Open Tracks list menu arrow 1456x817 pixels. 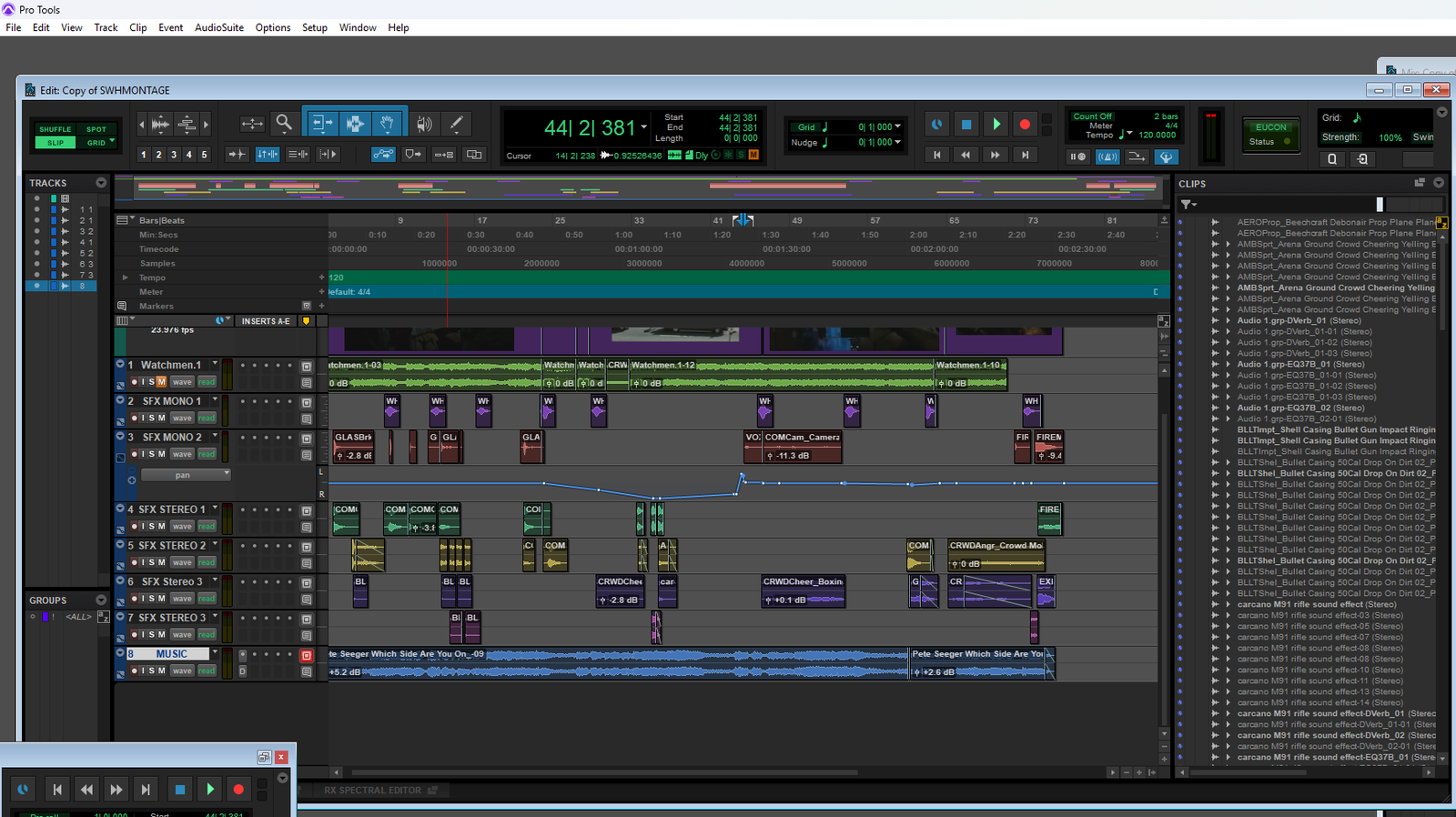click(101, 183)
